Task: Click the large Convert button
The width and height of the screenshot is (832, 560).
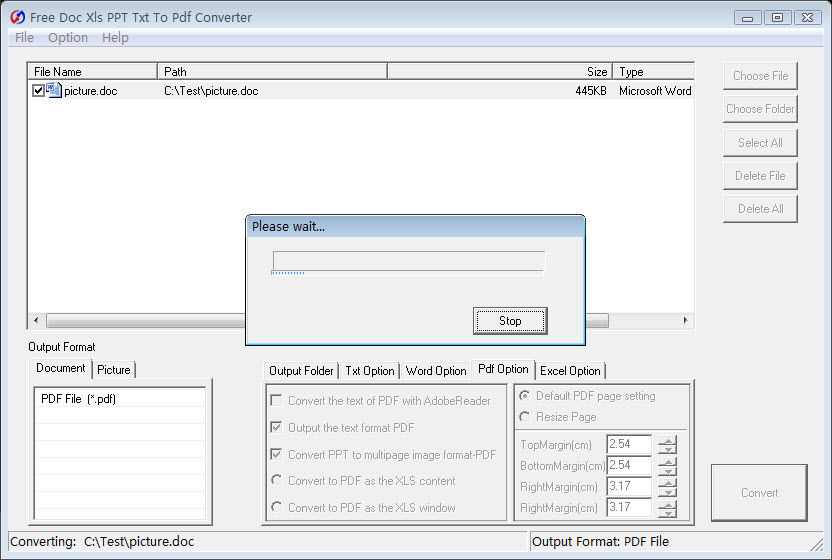Action: coord(759,493)
